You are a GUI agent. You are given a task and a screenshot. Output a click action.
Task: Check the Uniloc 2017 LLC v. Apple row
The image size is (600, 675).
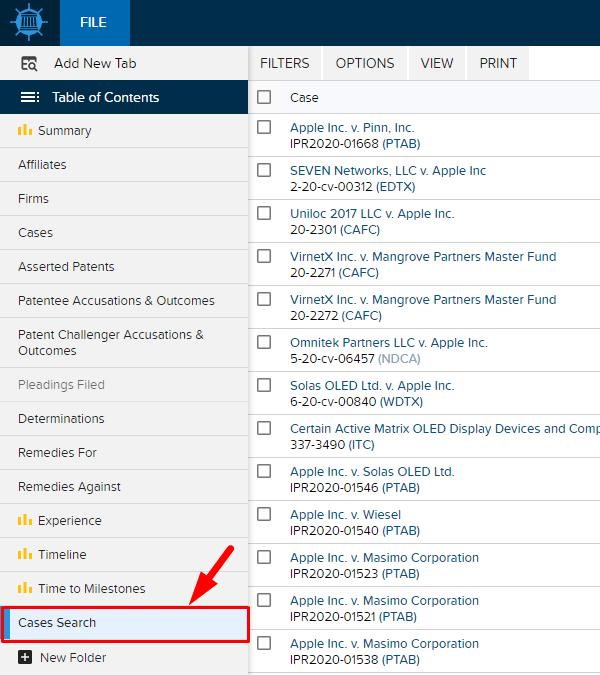click(x=264, y=213)
